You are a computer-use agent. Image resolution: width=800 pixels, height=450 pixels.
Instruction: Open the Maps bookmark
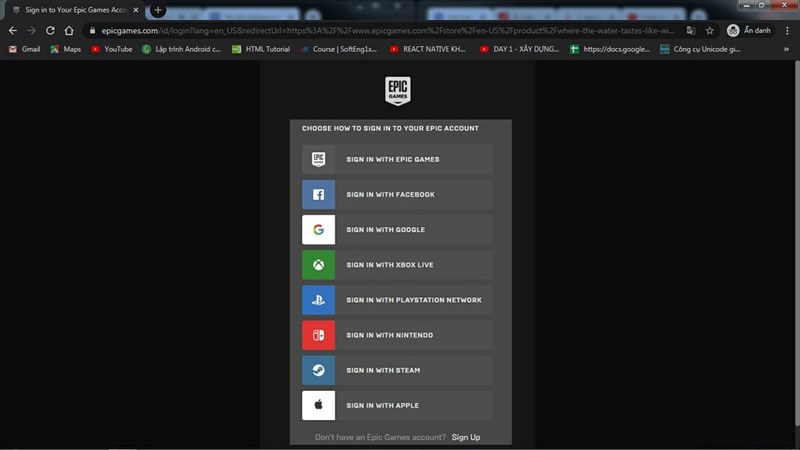65,49
